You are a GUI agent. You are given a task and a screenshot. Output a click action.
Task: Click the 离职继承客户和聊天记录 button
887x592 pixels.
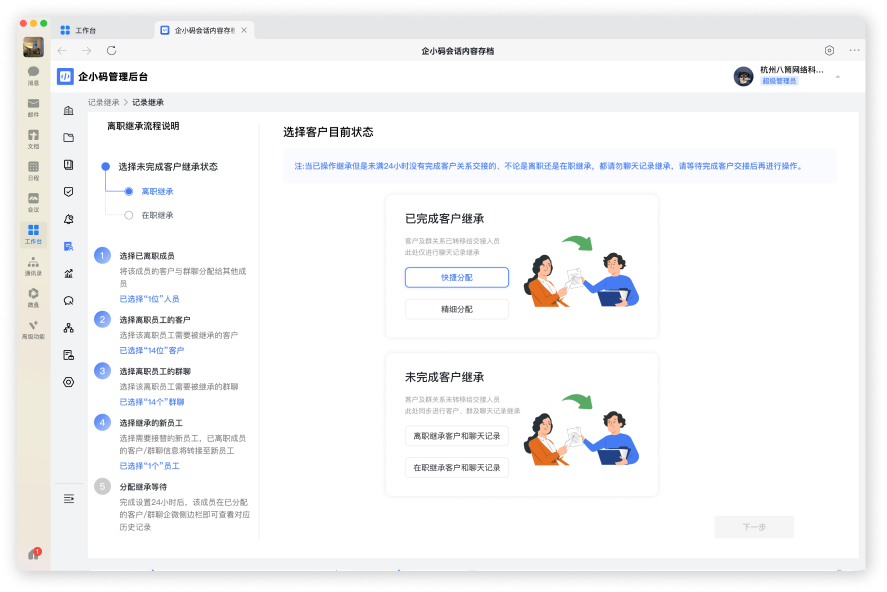point(457,435)
